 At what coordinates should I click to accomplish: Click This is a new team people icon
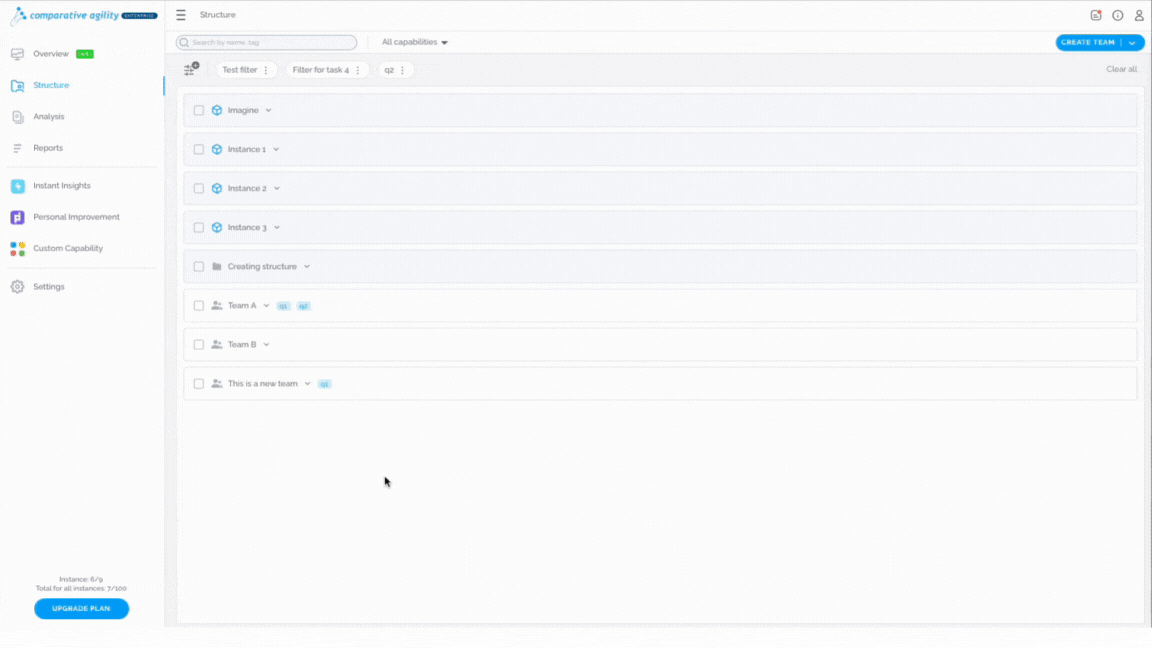click(x=217, y=383)
